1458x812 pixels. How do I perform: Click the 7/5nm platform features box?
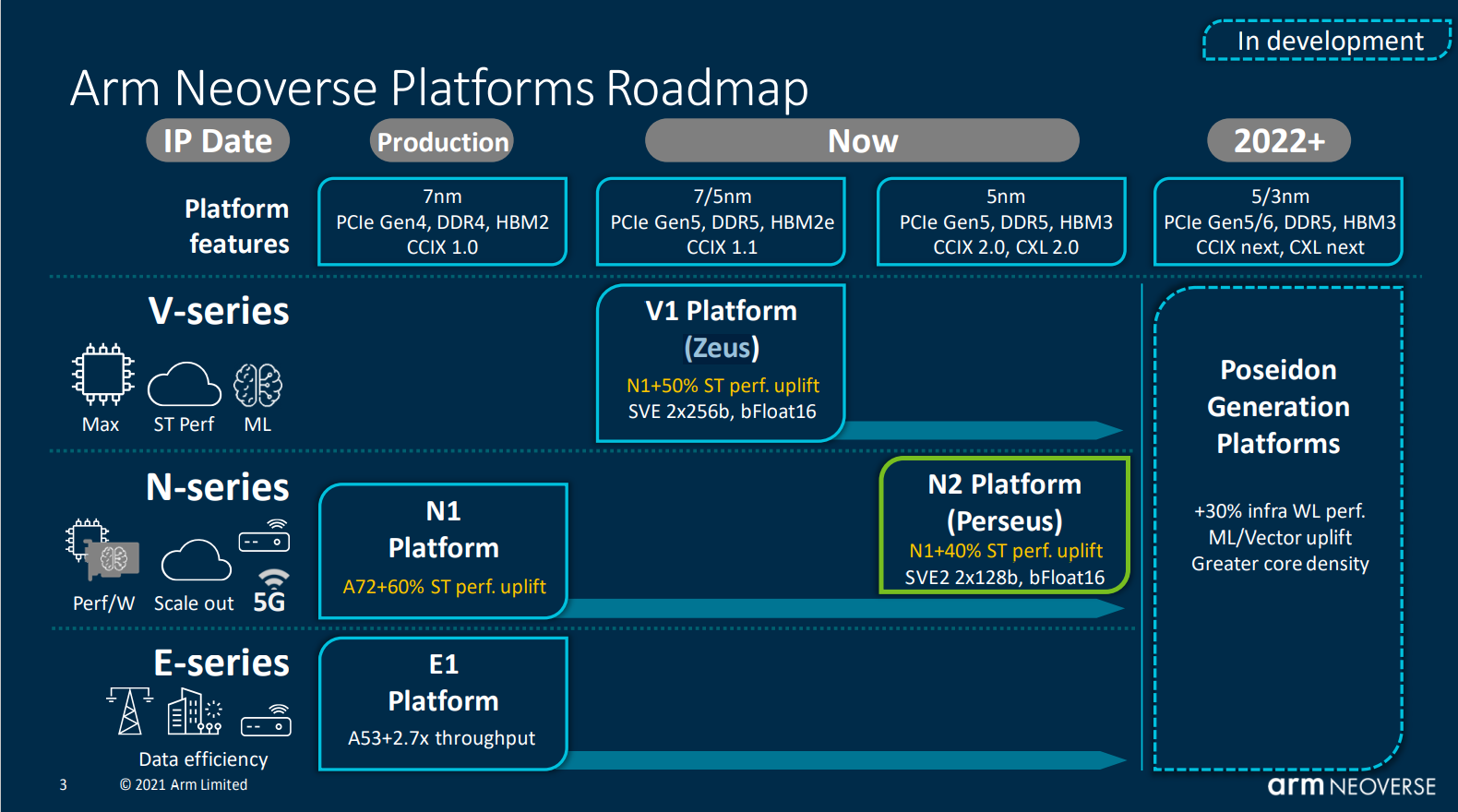722,221
